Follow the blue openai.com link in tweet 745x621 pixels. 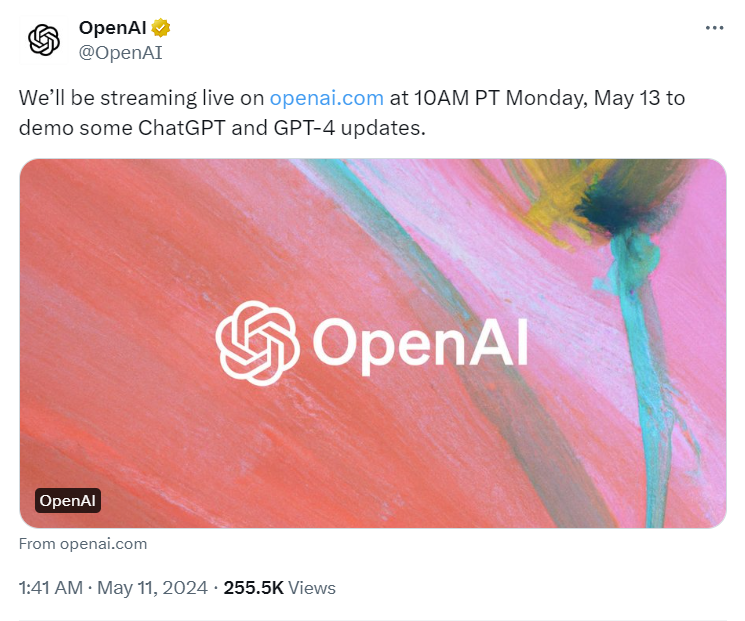[x=326, y=98]
